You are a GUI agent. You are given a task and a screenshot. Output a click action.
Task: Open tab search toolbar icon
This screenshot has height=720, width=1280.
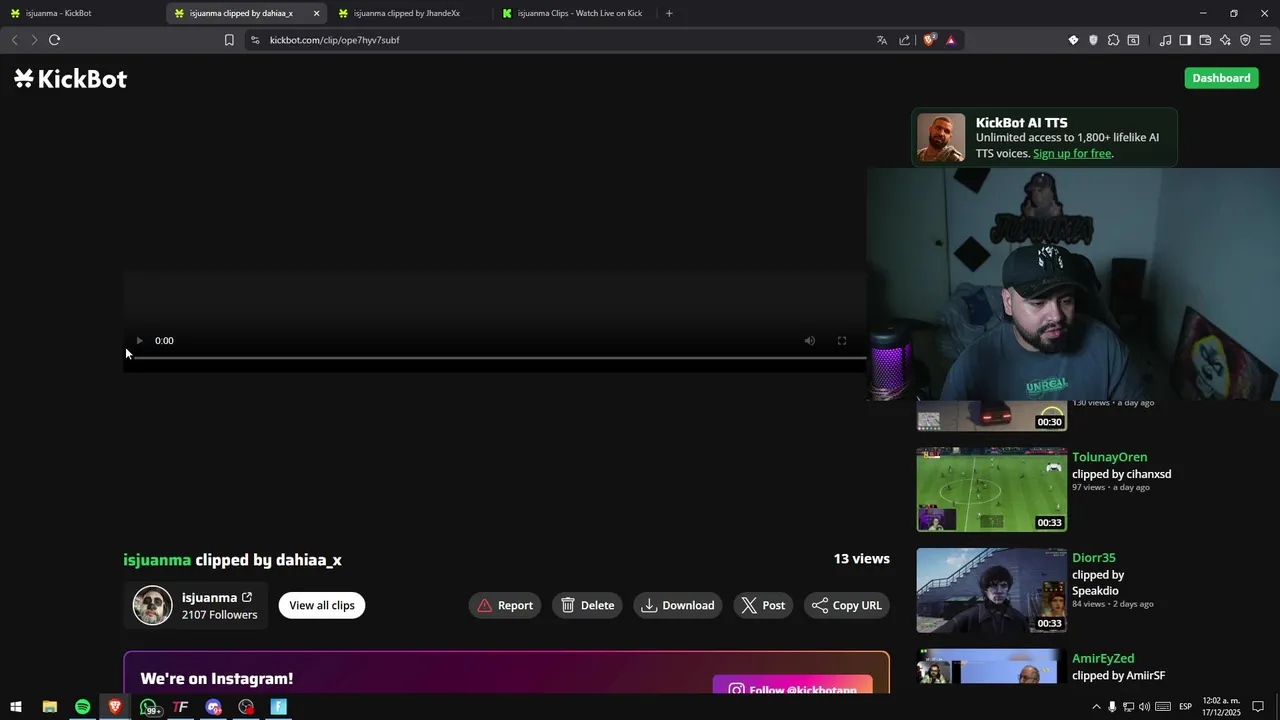pos(1133,40)
